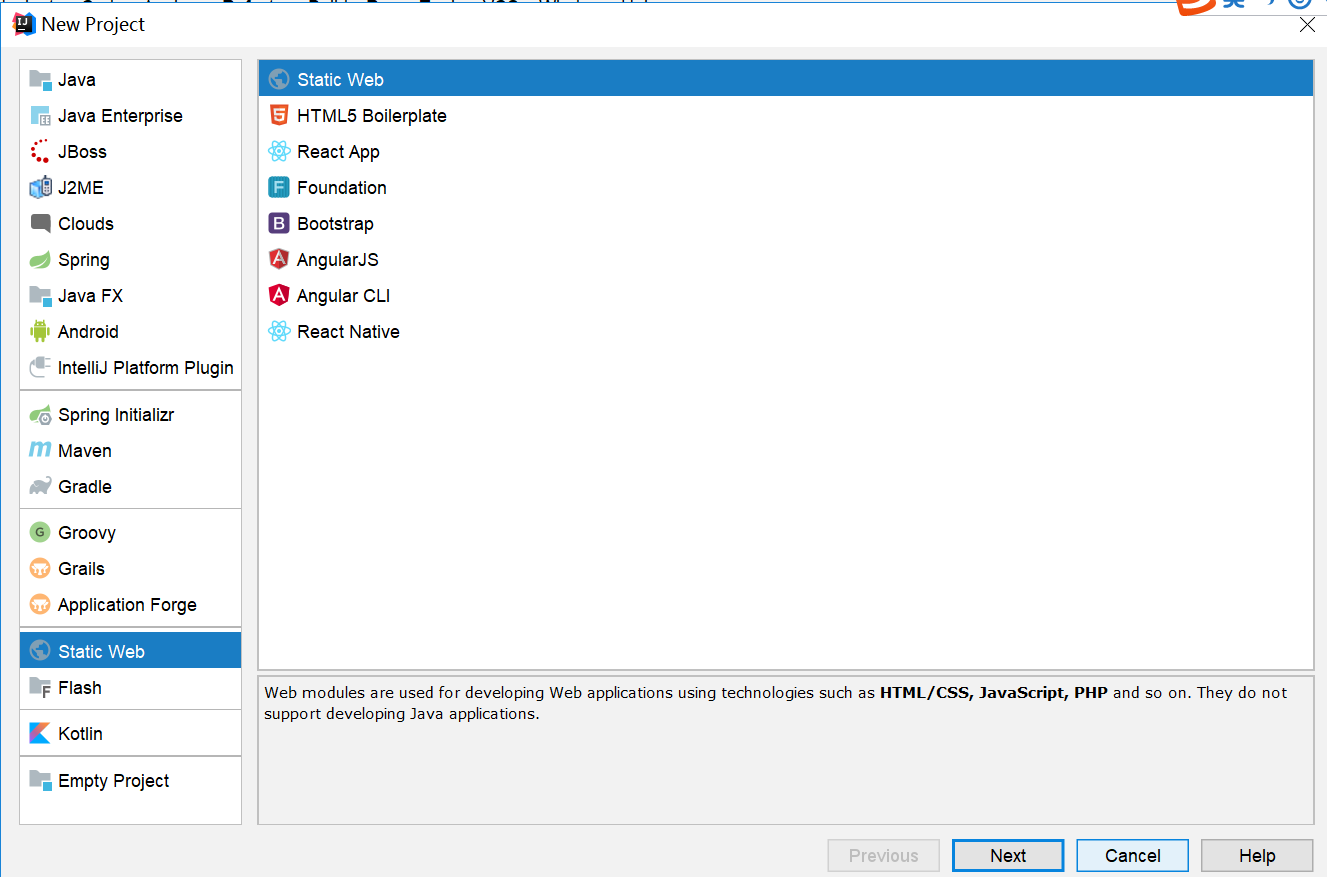Choose the HTML5 Boilerplate template label
Screen dimensions: 1327x877
click(x=372, y=116)
